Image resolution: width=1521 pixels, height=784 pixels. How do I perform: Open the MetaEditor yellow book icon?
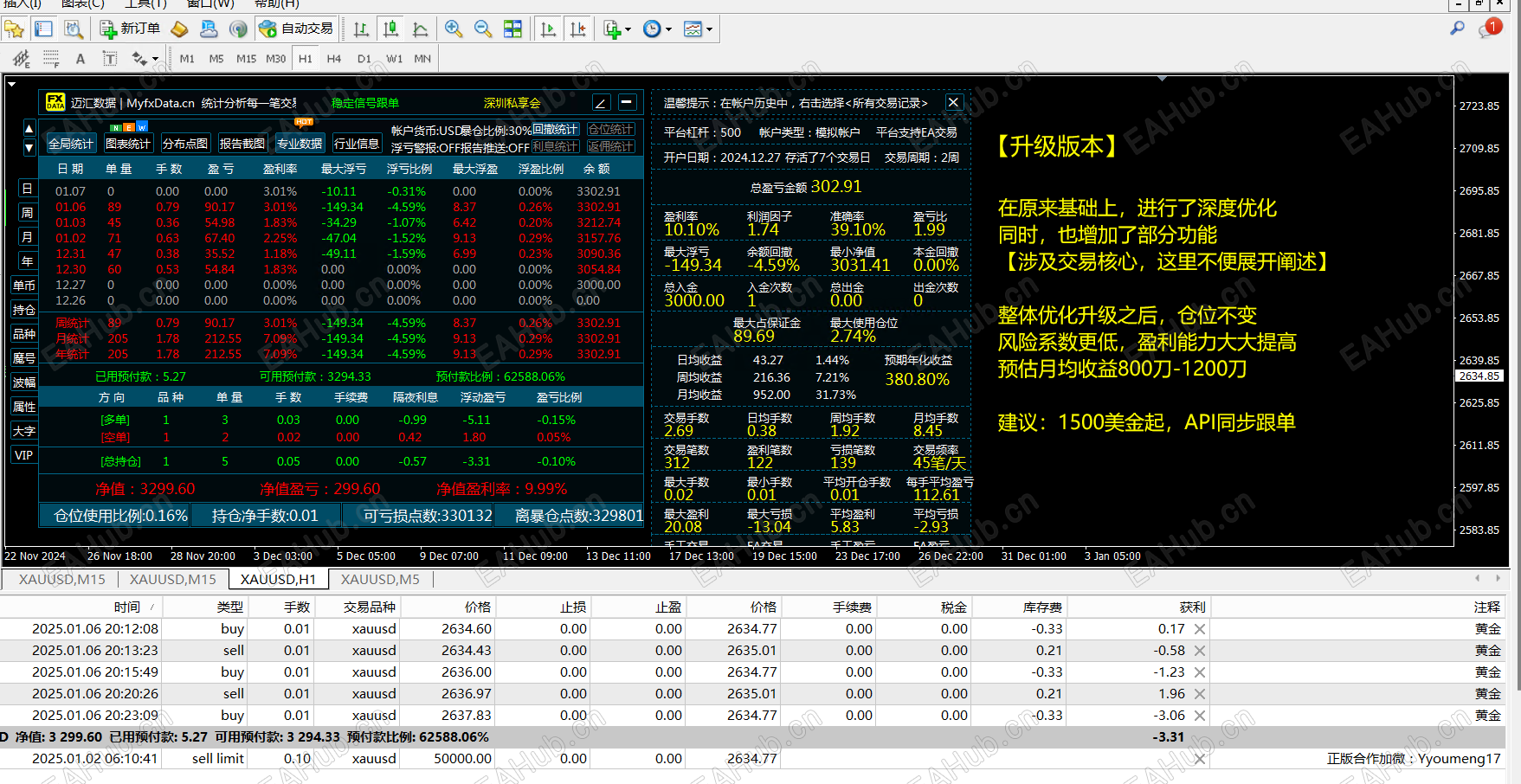179,29
